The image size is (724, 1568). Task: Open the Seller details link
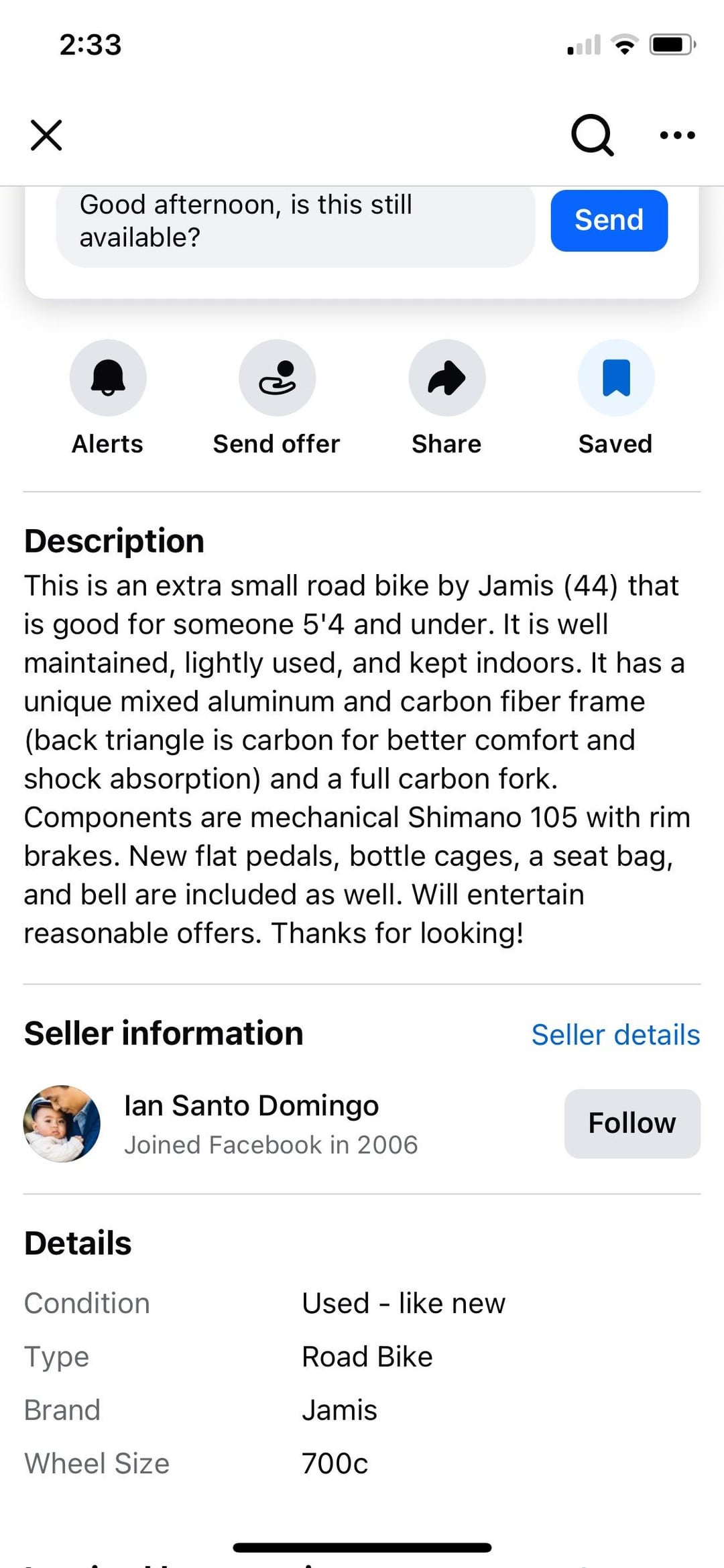[x=615, y=1035]
